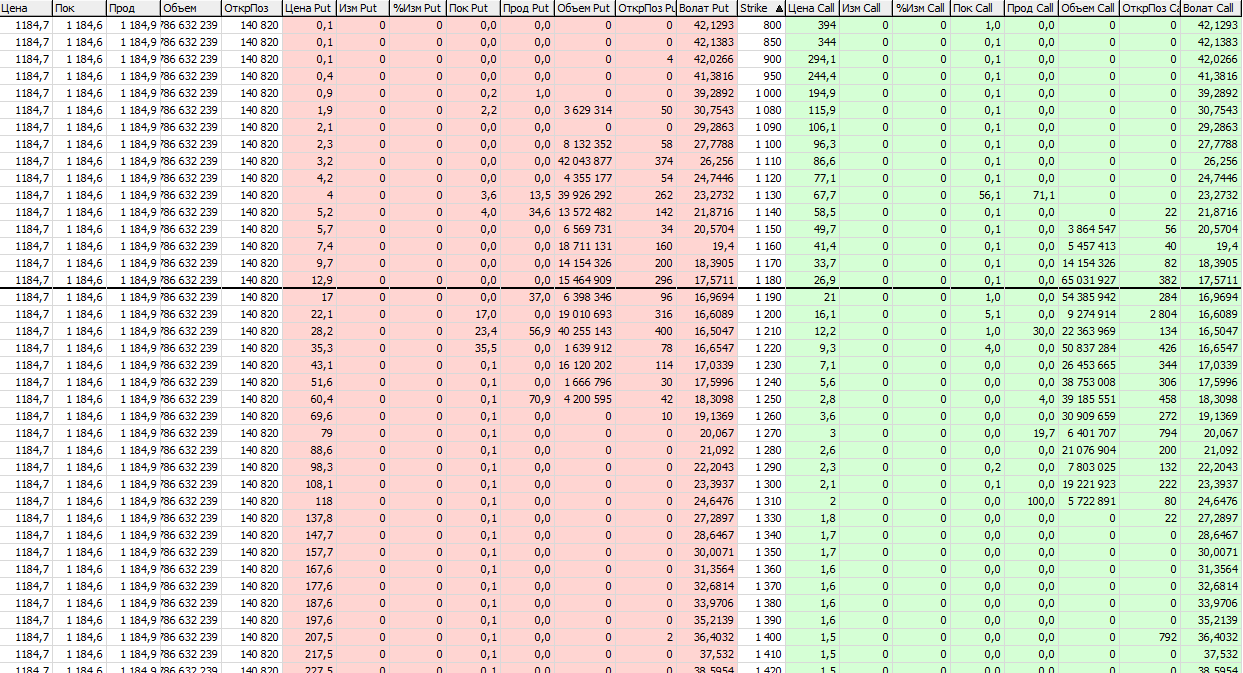Screen dimensions: 1243x673
Task: Select put price cell 207,5
Action: click(x=310, y=637)
